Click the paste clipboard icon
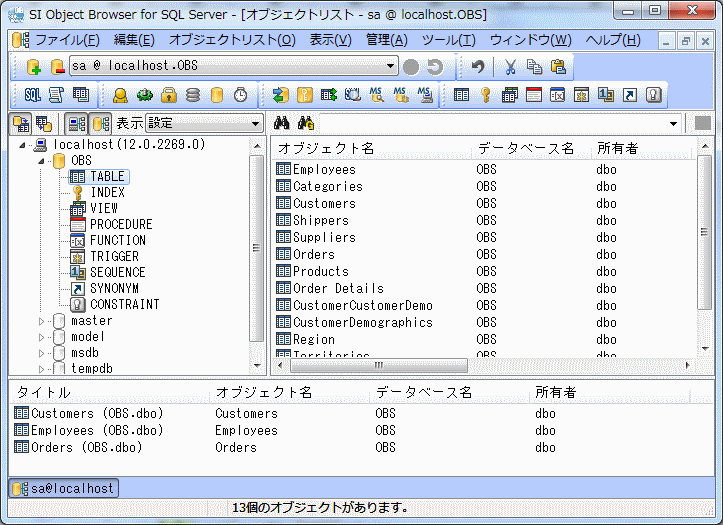Screen dimensions: 723x525 click(558, 67)
